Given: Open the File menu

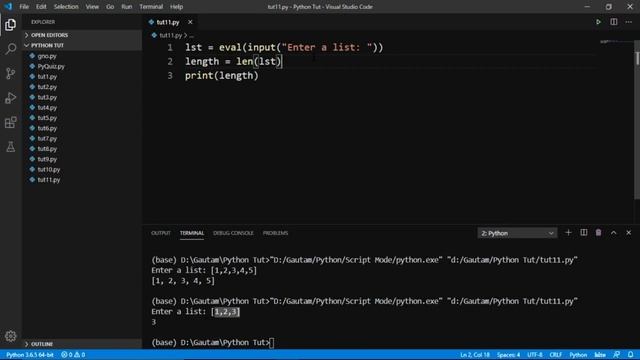Looking at the screenshot, I should pyautogui.click(x=24, y=7).
